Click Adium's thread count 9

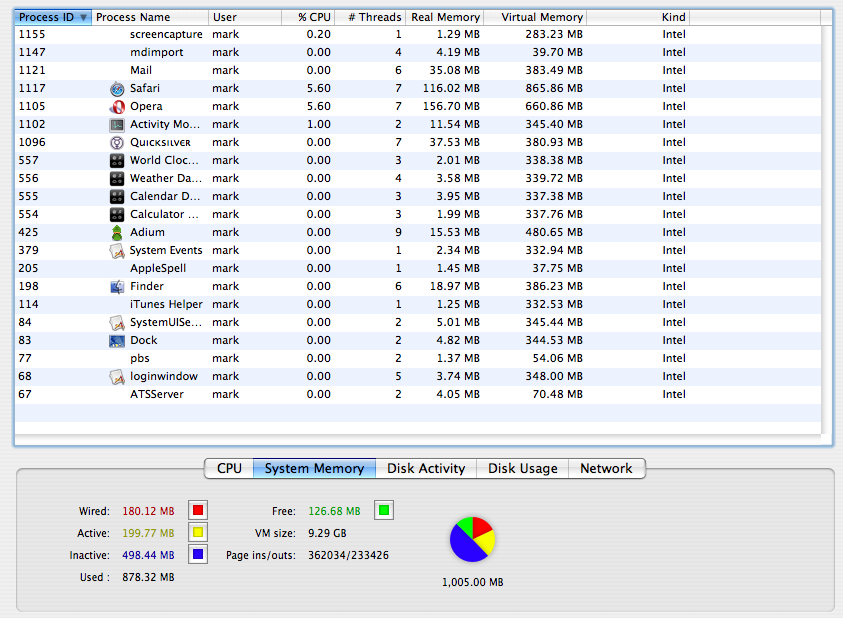point(398,232)
